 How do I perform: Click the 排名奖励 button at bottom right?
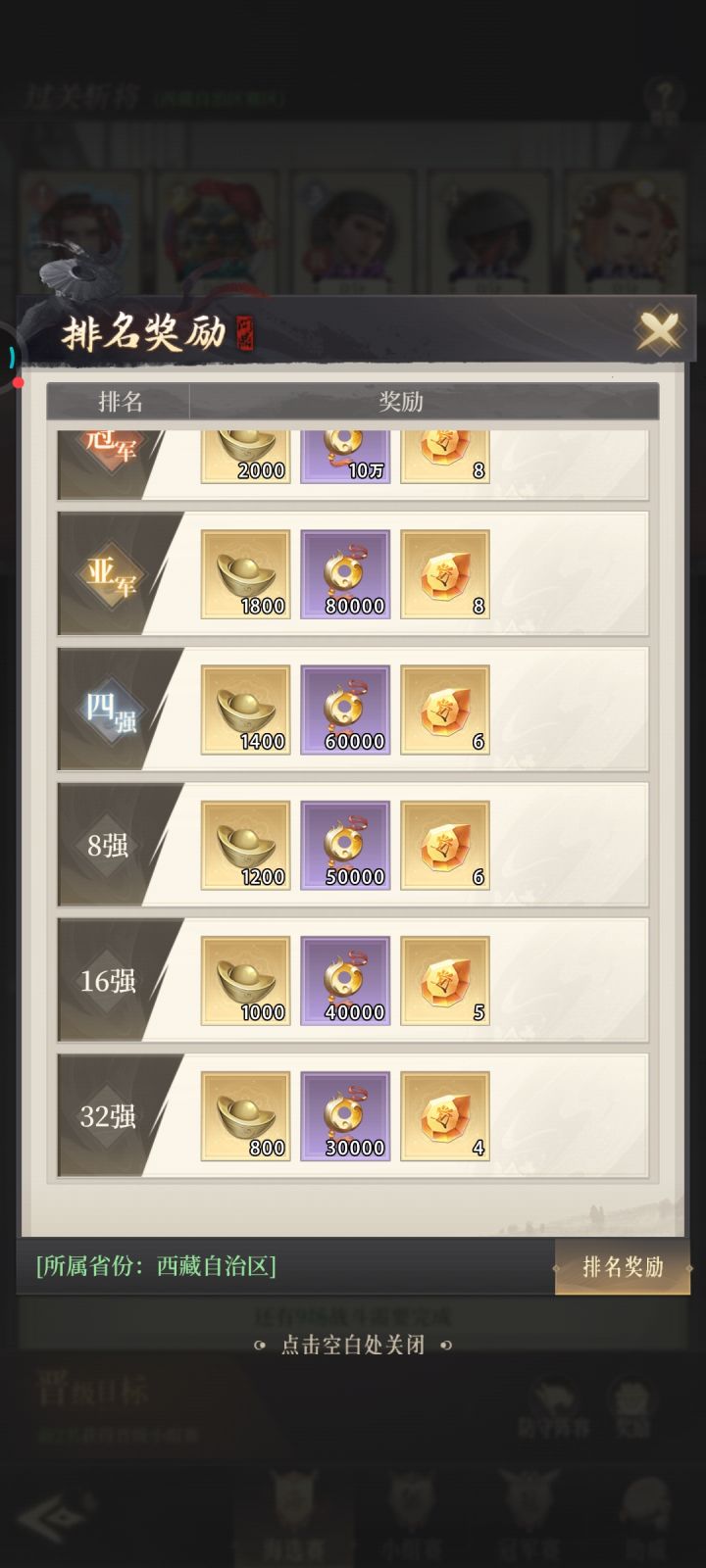623,1266
